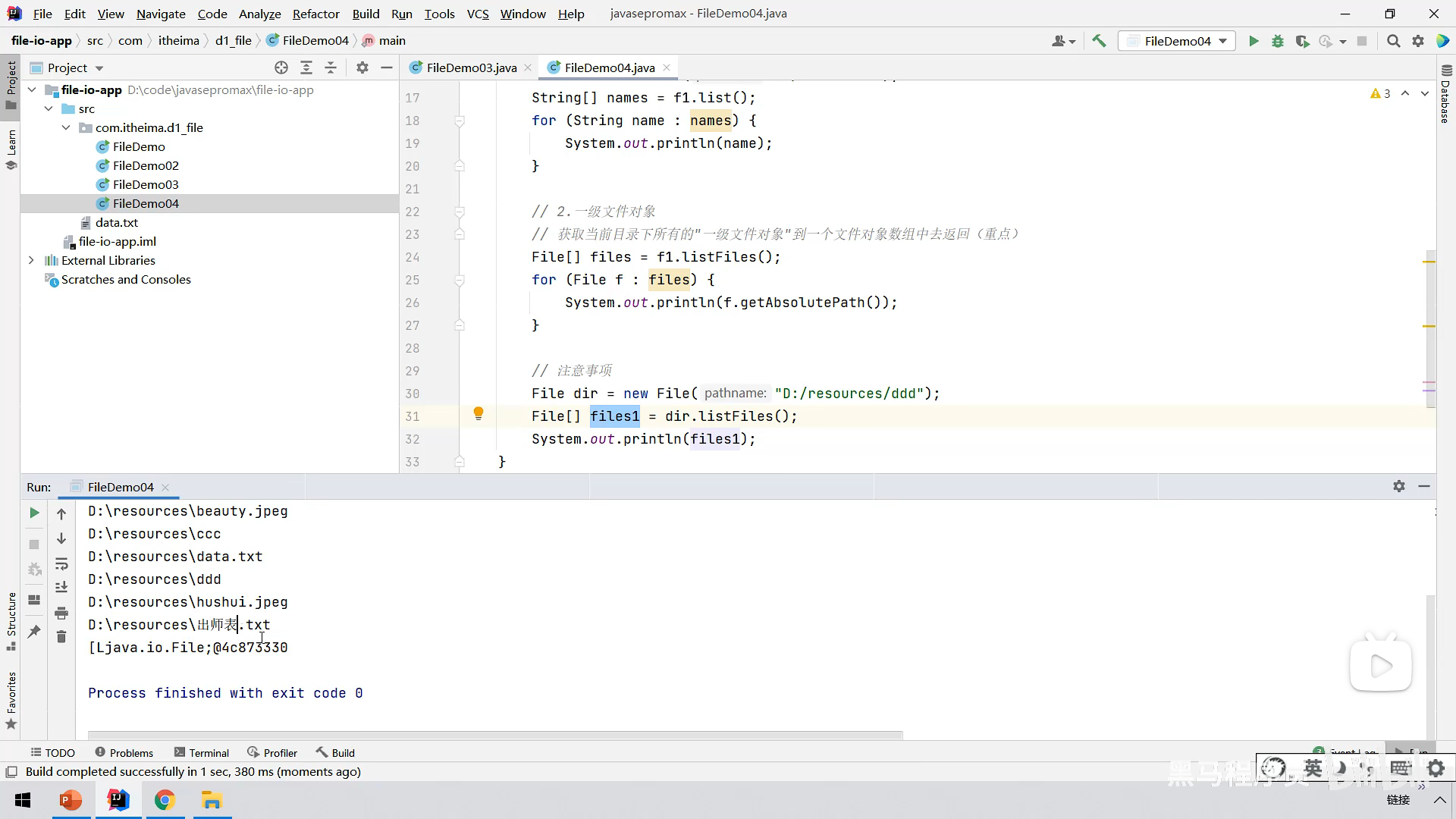Click the print console output icon
Image resolution: width=1456 pixels, height=819 pixels.
61,613
